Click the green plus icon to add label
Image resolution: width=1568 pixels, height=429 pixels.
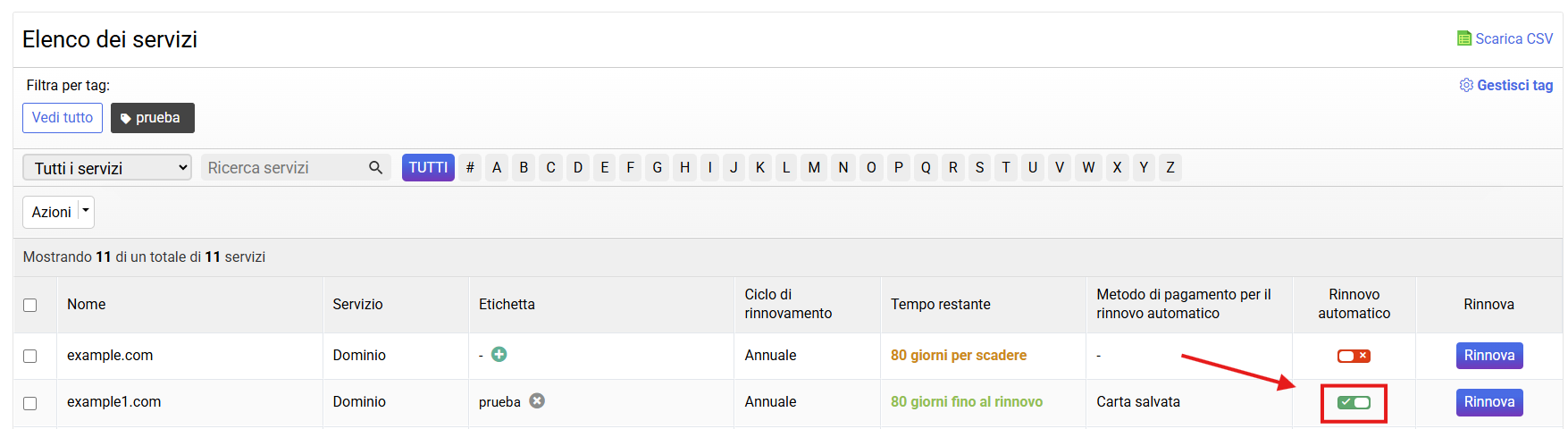pos(499,355)
